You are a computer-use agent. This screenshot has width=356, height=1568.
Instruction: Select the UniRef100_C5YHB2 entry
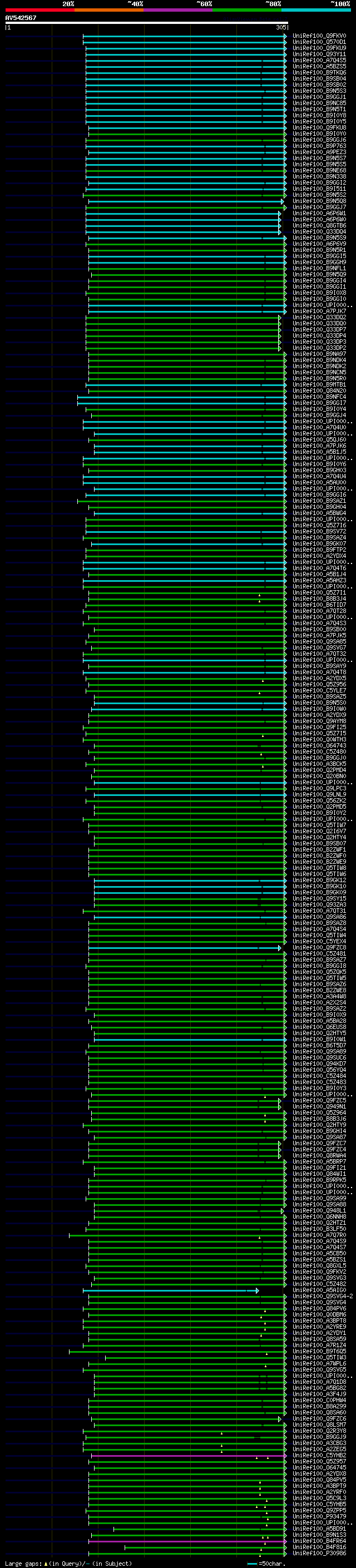coord(319,1456)
